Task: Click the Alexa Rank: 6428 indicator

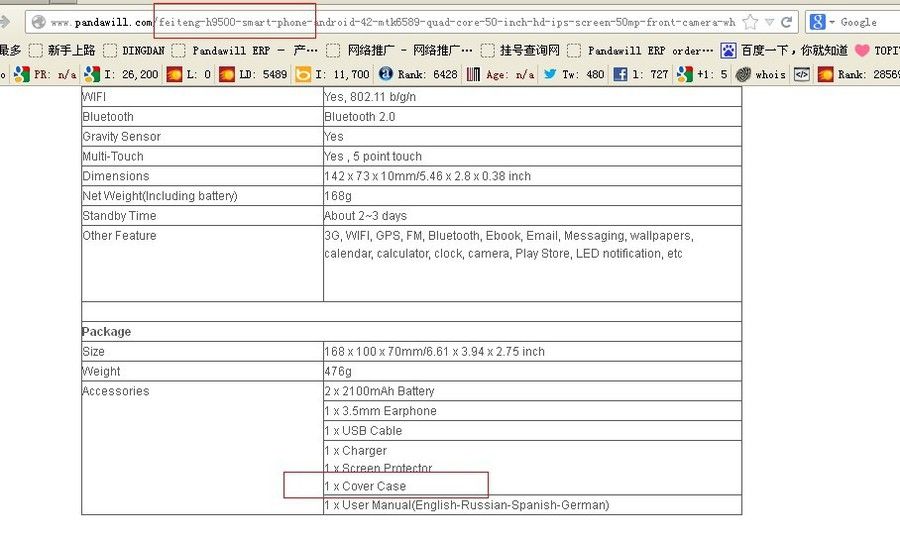Action: pyautogui.click(x=418, y=74)
